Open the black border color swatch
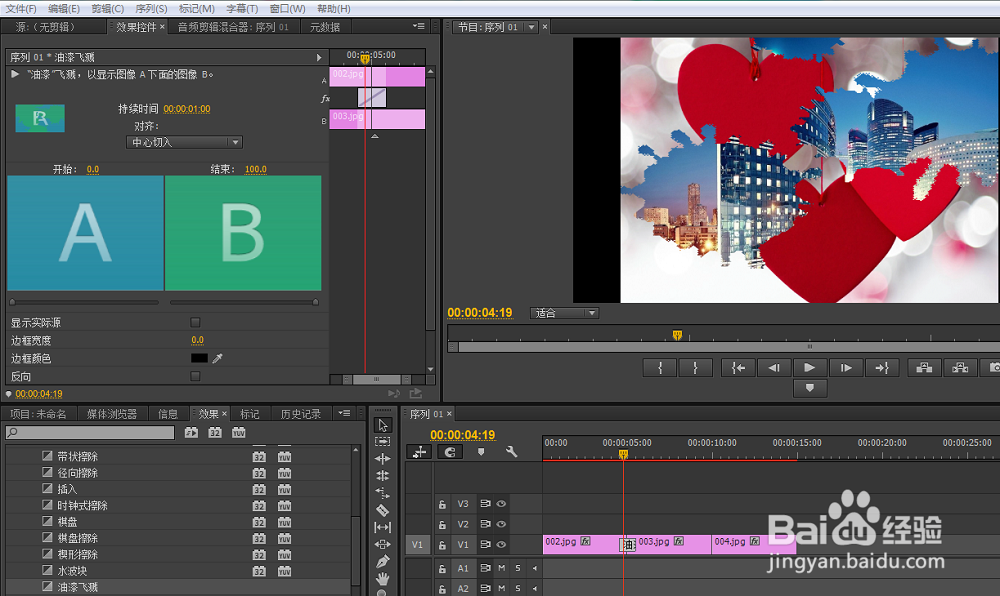The width and height of the screenshot is (1000, 596). pyautogui.click(x=199, y=358)
